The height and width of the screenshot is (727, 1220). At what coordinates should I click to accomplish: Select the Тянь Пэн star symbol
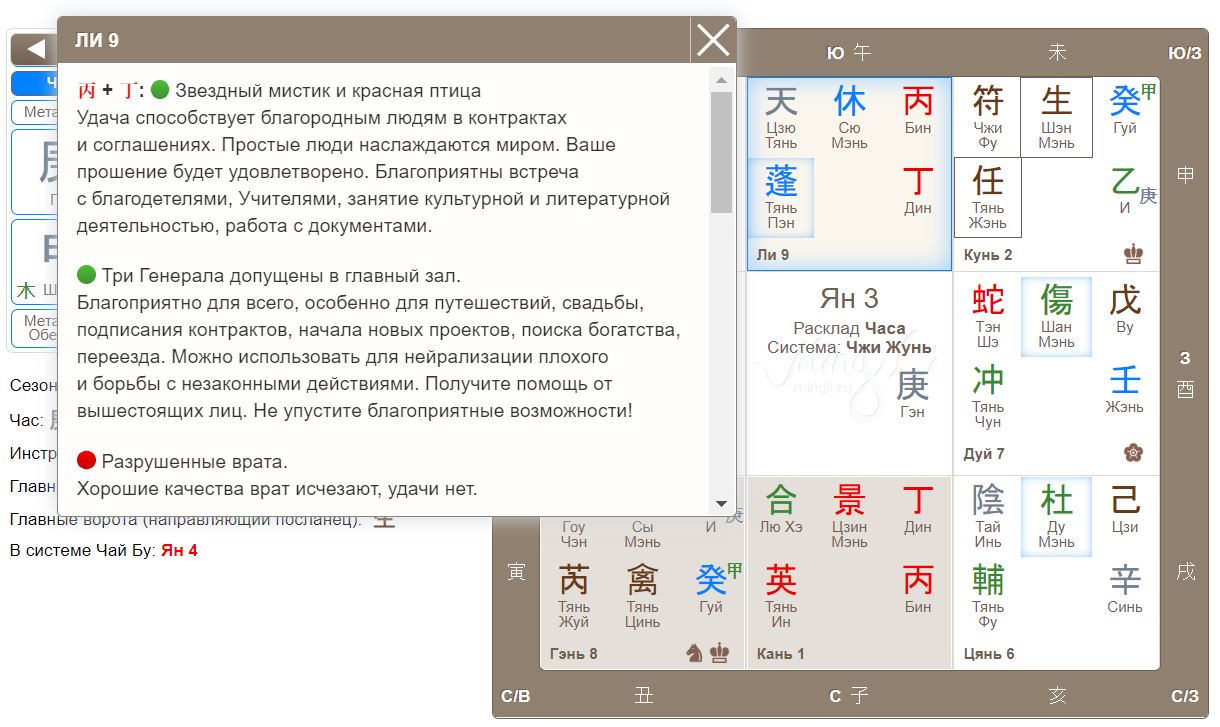(x=781, y=197)
